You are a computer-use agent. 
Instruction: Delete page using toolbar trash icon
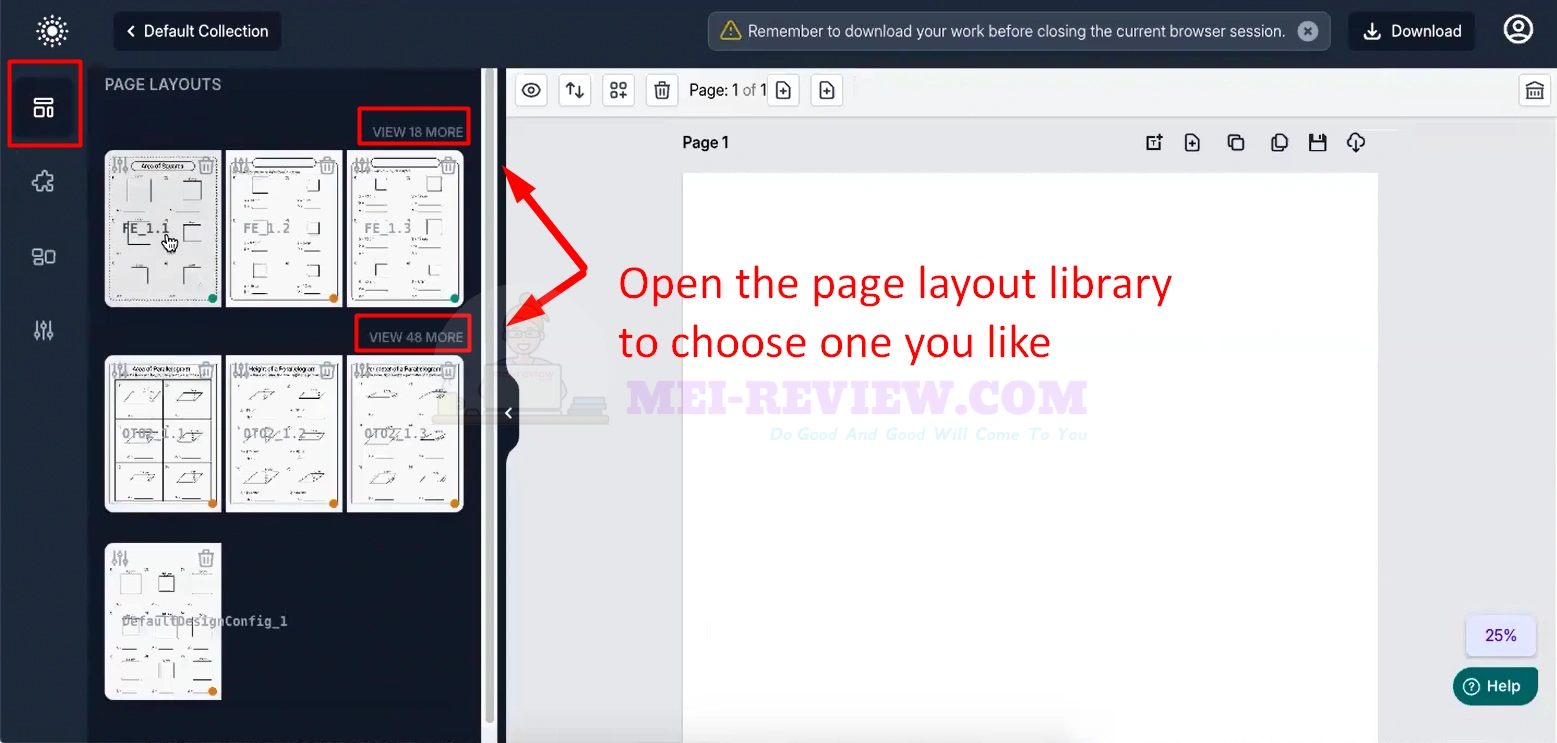[x=662, y=91]
